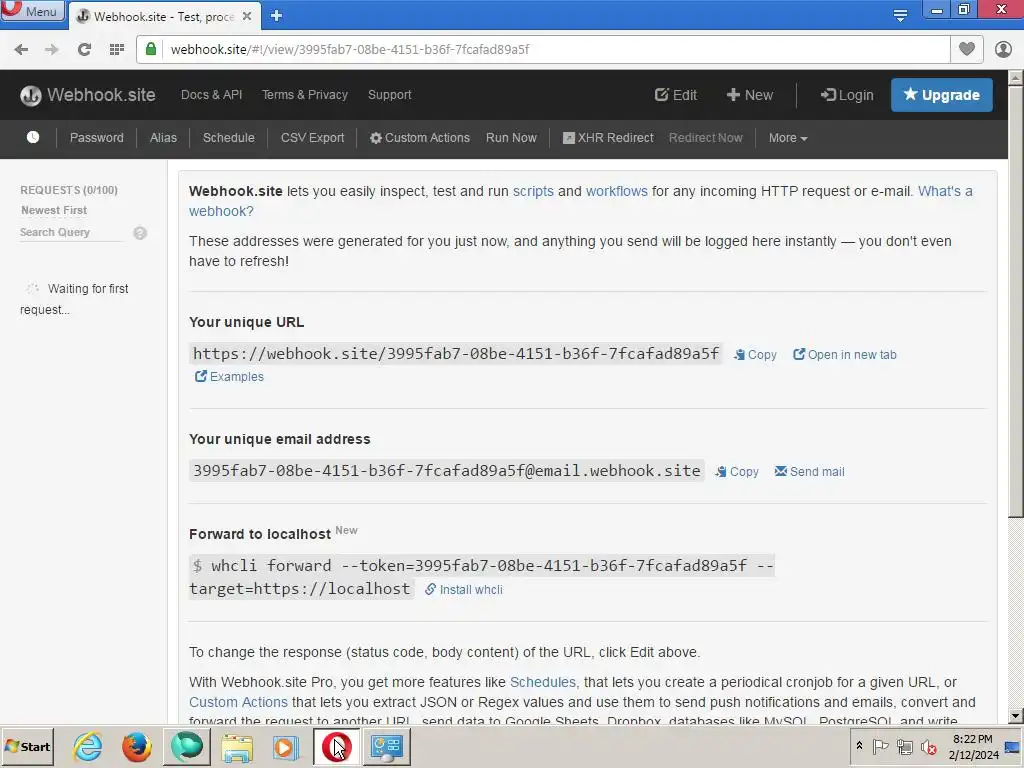This screenshot has width=1024, height=768.
Task: Open the Opera Menu button
Action: point(32,11)
